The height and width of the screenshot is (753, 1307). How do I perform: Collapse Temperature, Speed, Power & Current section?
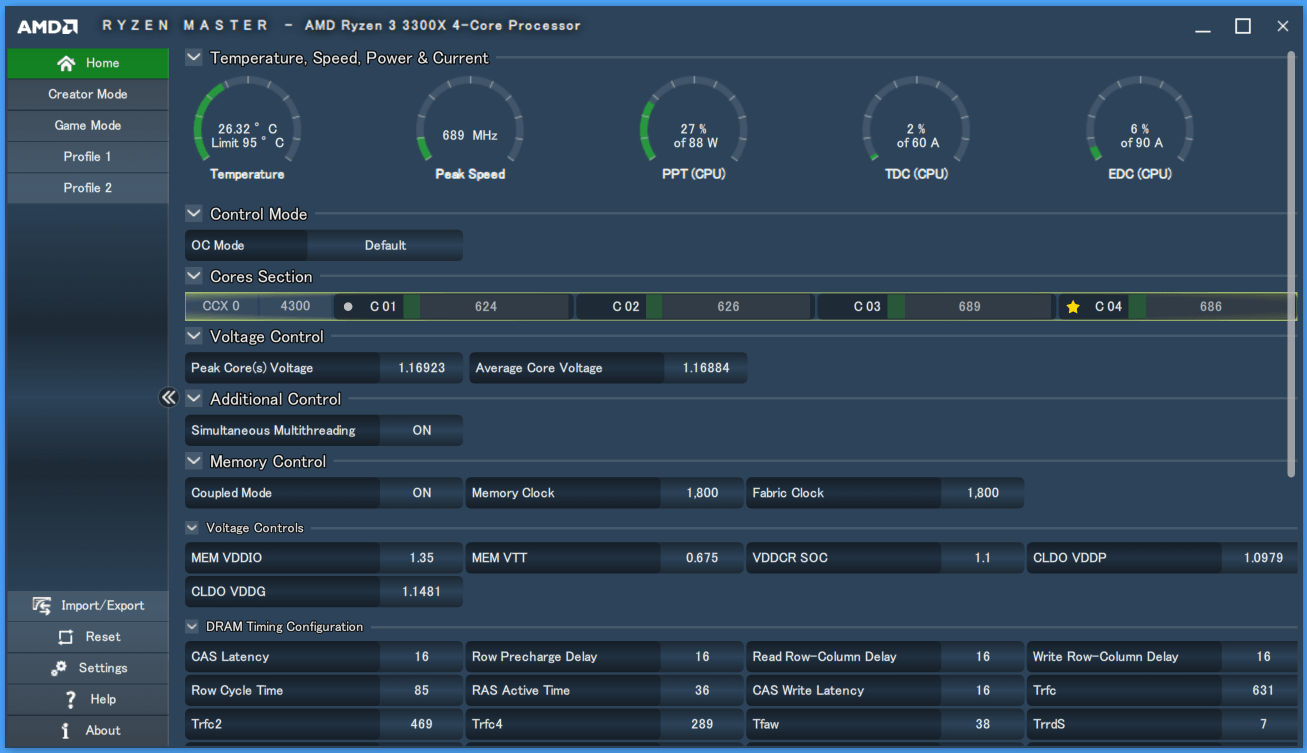(x=194, y=58)
